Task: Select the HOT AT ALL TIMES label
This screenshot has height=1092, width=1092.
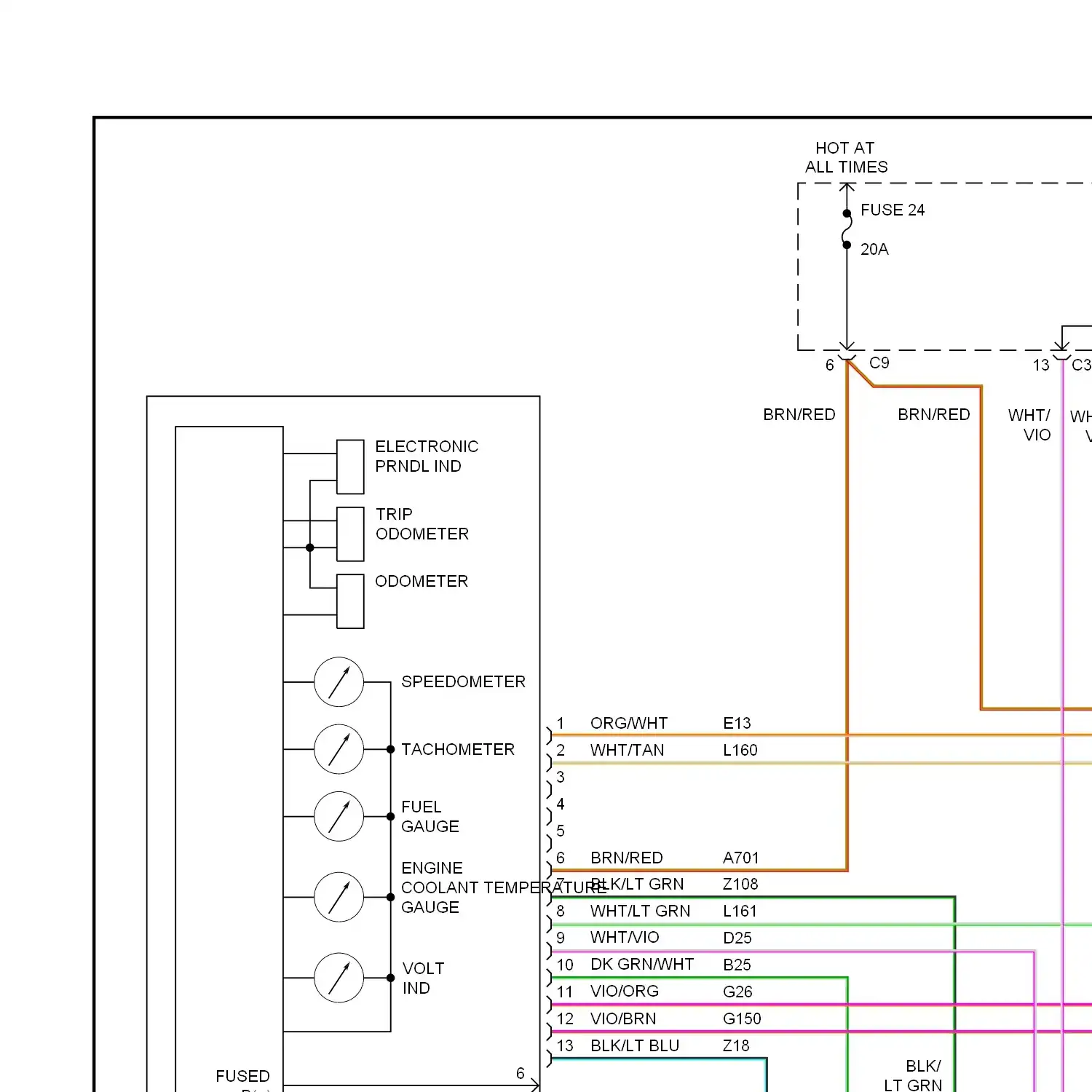Action: coord(846,157)
